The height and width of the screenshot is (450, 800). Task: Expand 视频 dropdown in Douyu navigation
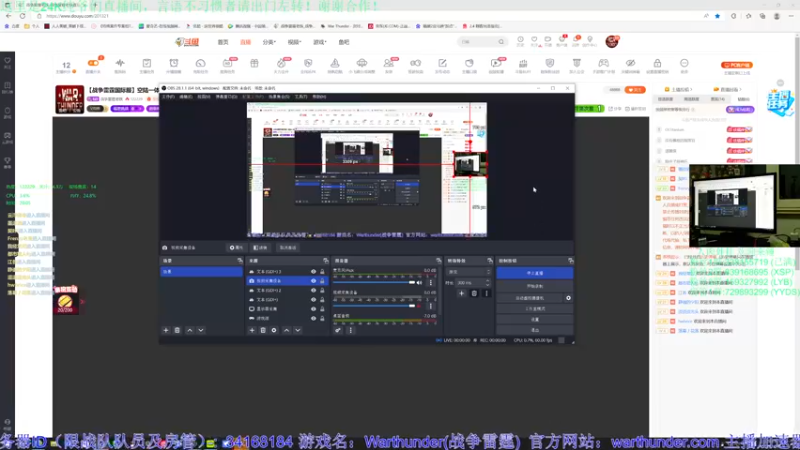click(294, 42)
